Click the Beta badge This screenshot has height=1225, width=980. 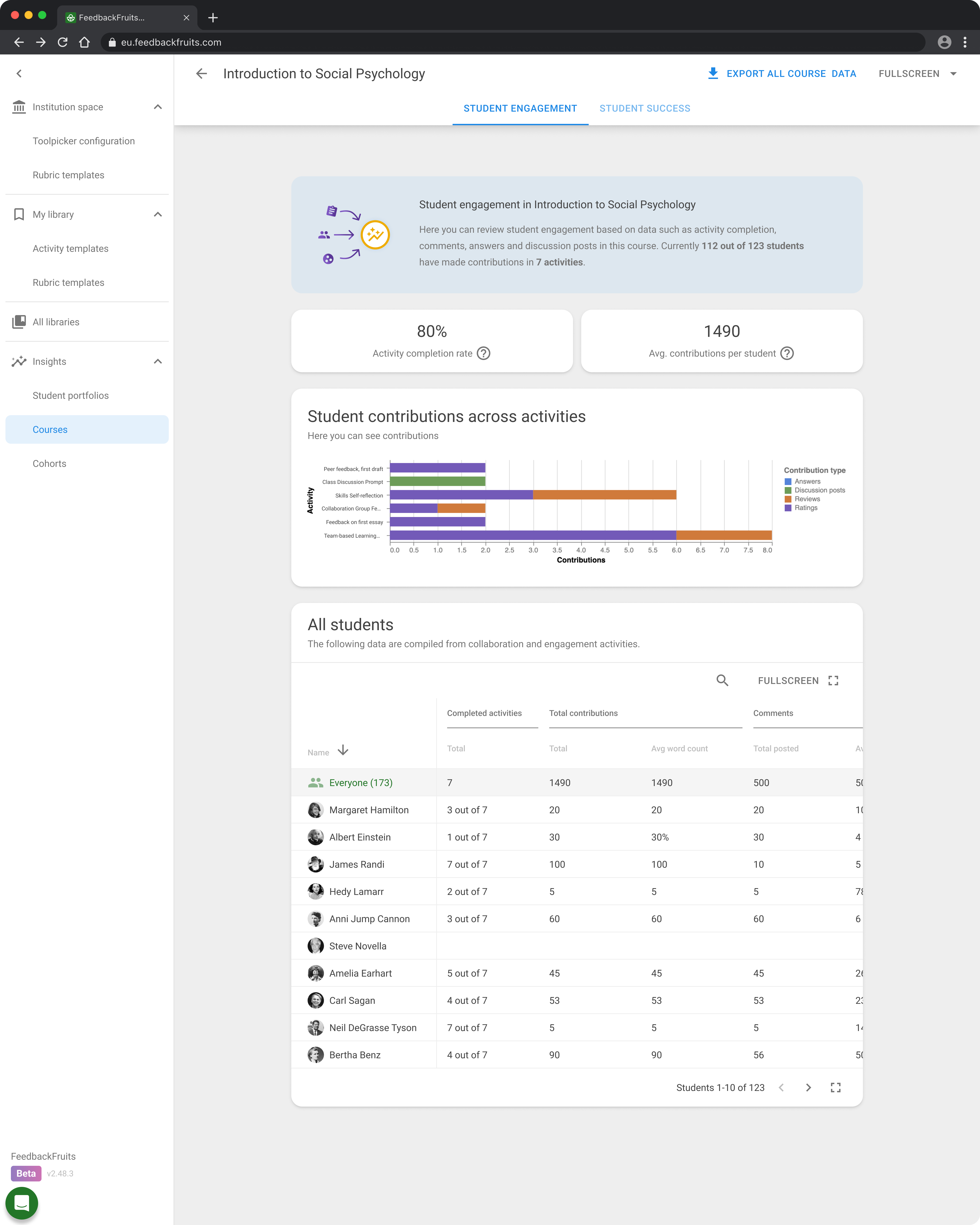pyautogui.click(x=26, y=1173)
